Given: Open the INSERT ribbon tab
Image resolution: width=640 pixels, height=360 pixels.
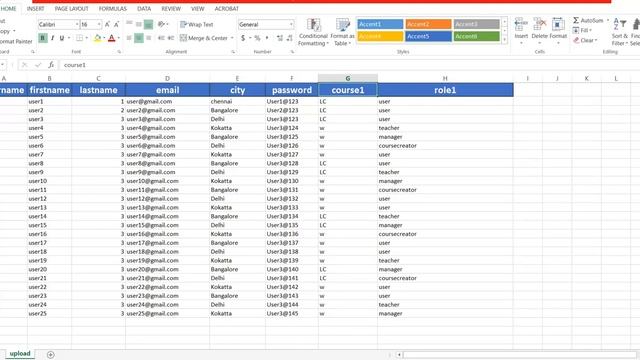Looking at the screenshot, I should [x=36, y=9].
